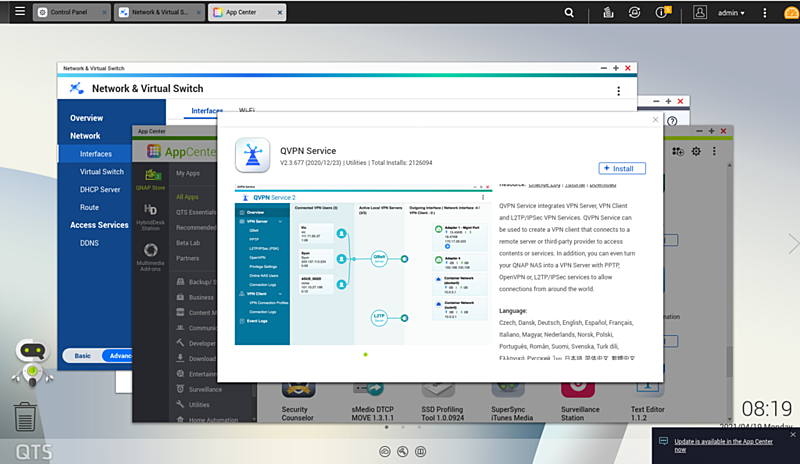800x464 pixels.
Task: Open My Apps in App Center
Action: pos(188,173)
